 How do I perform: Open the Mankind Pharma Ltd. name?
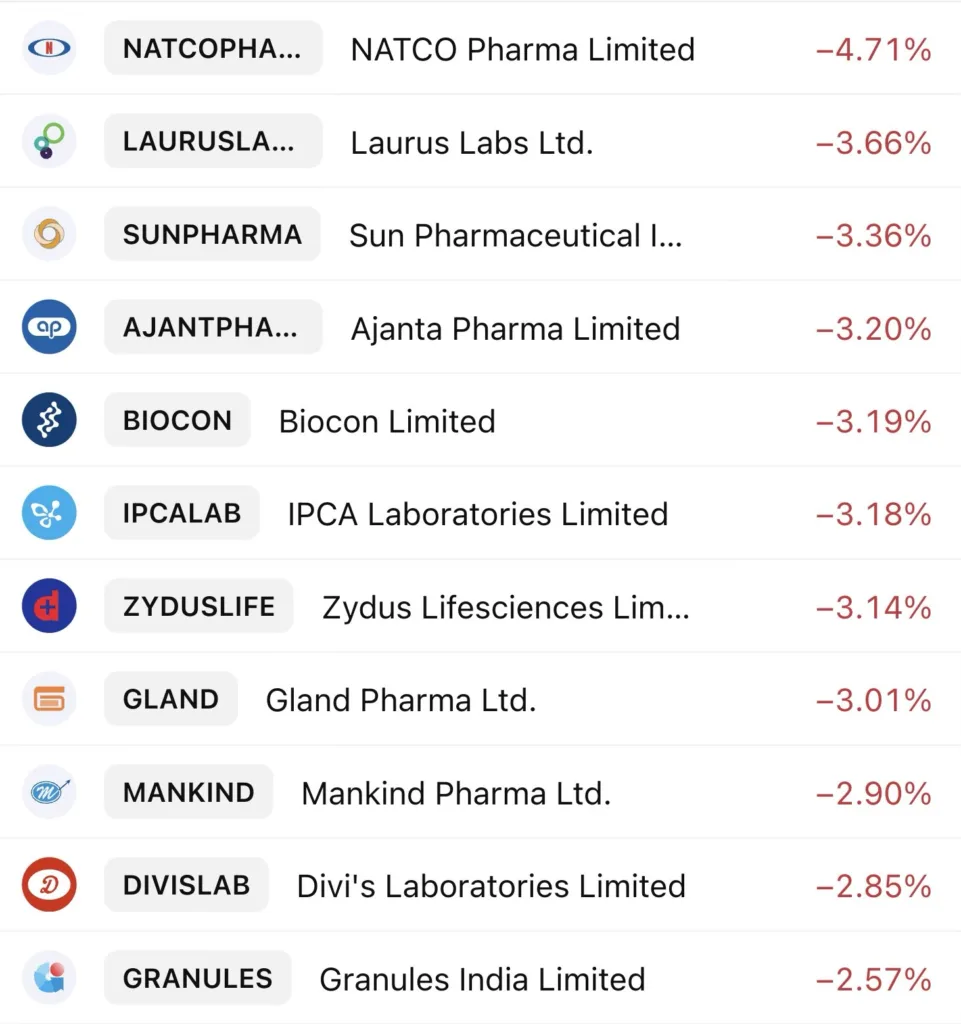(x=455, y=793)
